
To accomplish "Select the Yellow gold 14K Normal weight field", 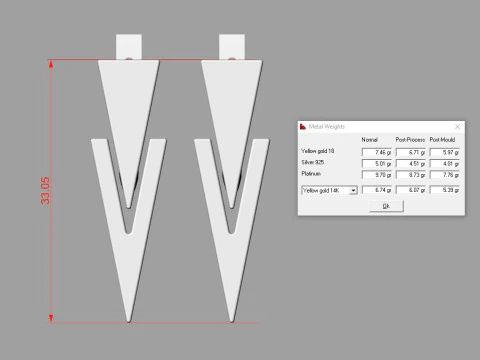I will (x=377, y=190).
